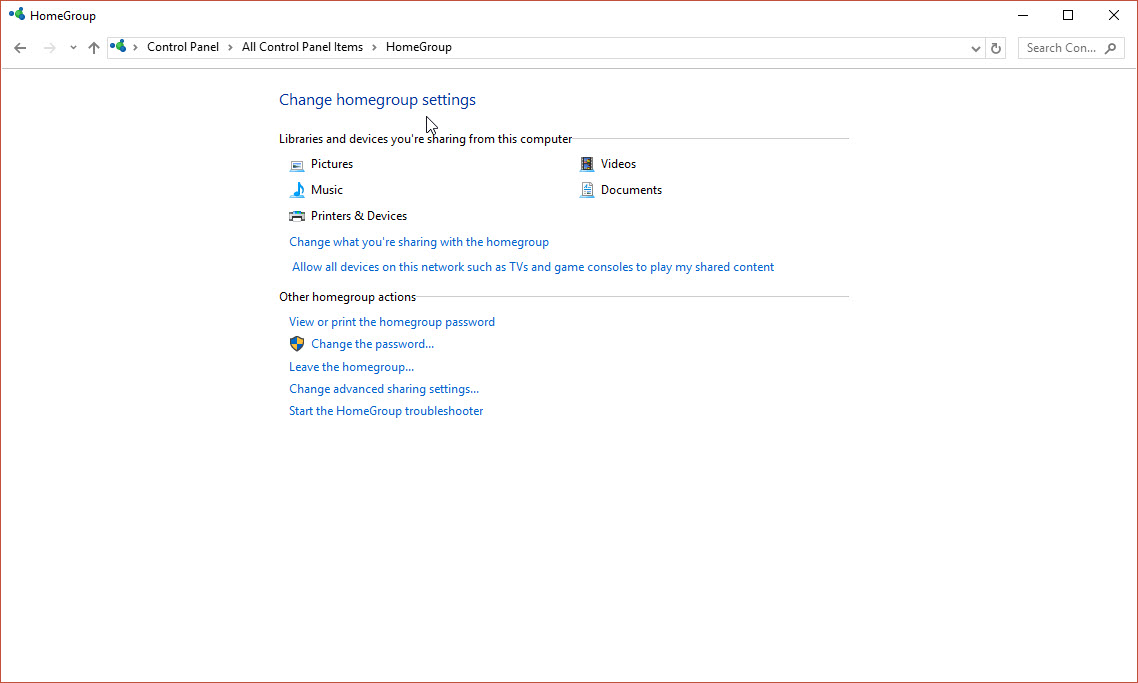1138x683 pixels.
Task: Click the Change homegroup settings heading
Action: click(377, 100)
